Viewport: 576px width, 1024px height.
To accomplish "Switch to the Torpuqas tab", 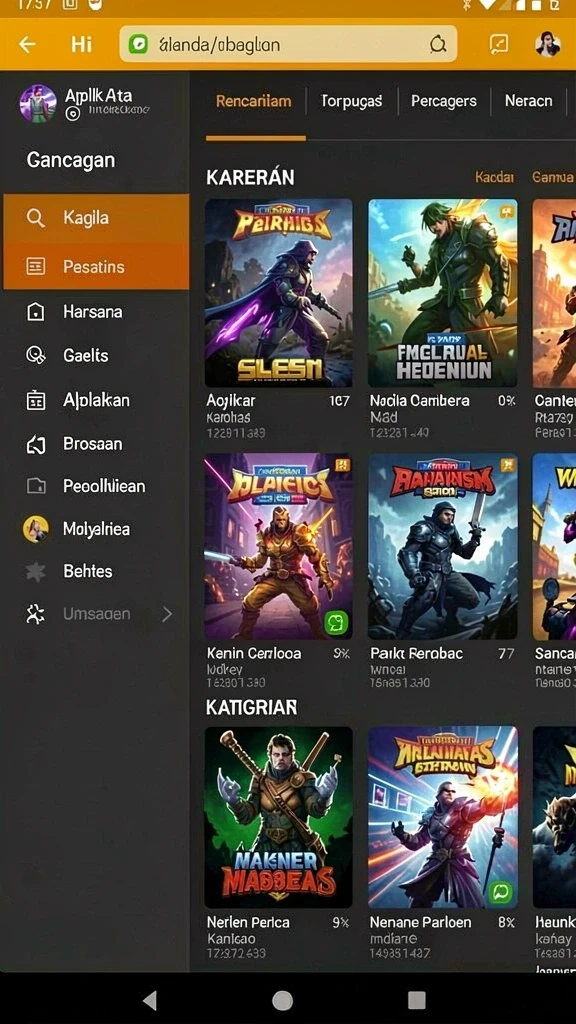I will click(351, 101).
